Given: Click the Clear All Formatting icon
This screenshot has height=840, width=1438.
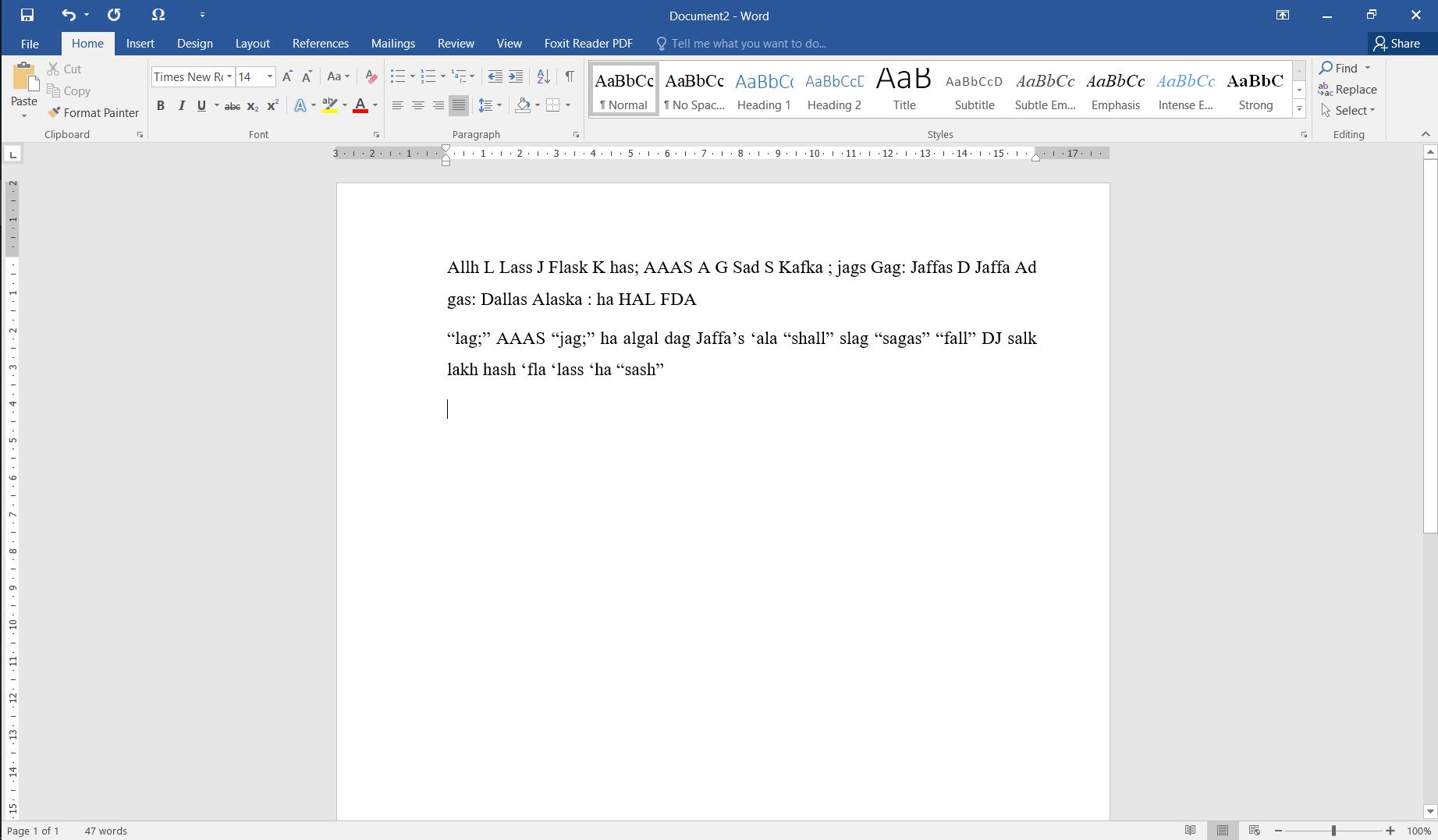Looking at the screenshot, I should [x=371, y=76].
